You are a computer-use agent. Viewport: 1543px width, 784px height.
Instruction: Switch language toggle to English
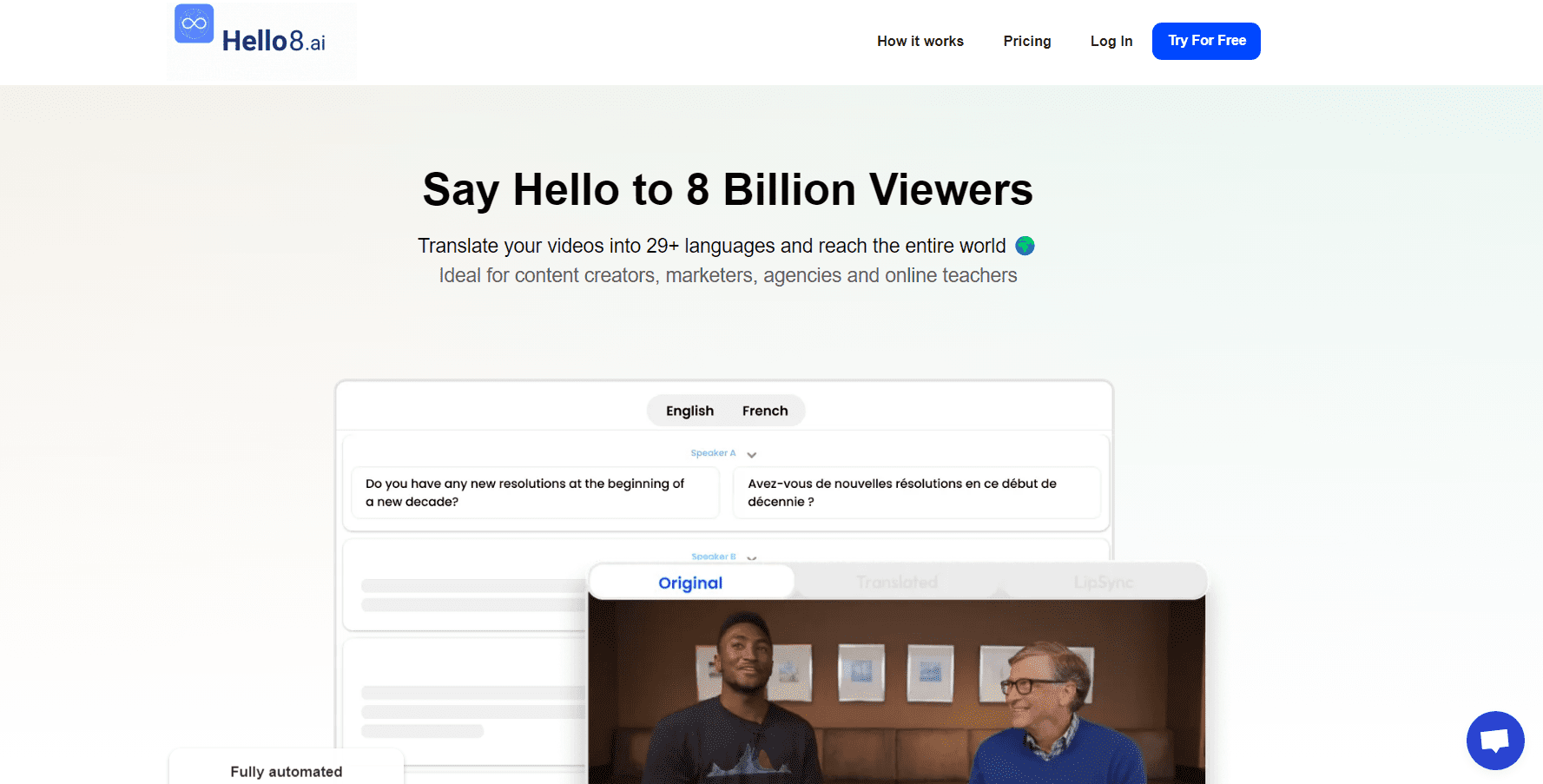click(689, 411)
